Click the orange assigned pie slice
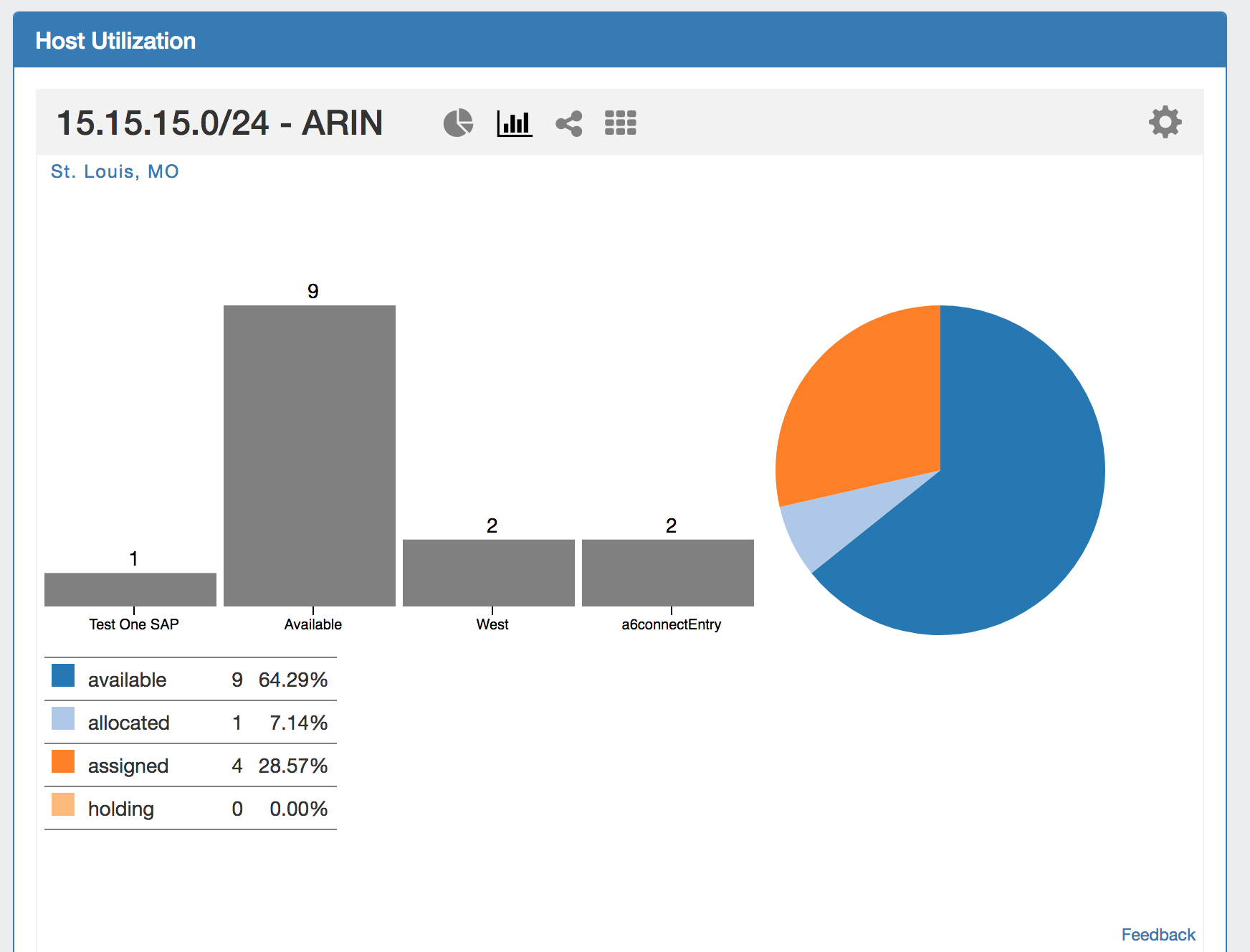Image resolution: width=1250 pixels, height=952 pixels. click(867, 416)
